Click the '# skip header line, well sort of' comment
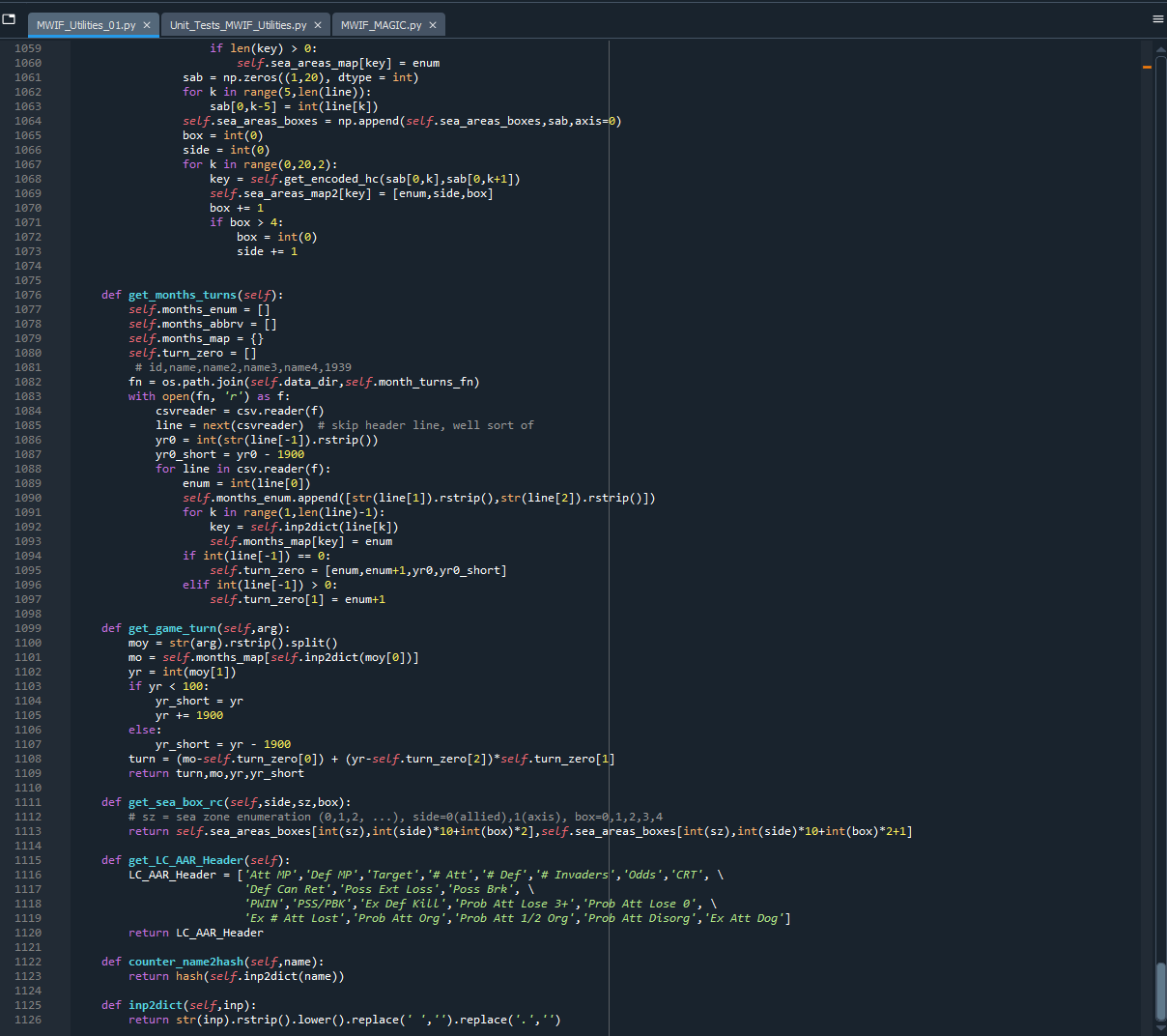1167x1036 pixels. [426, 425]
